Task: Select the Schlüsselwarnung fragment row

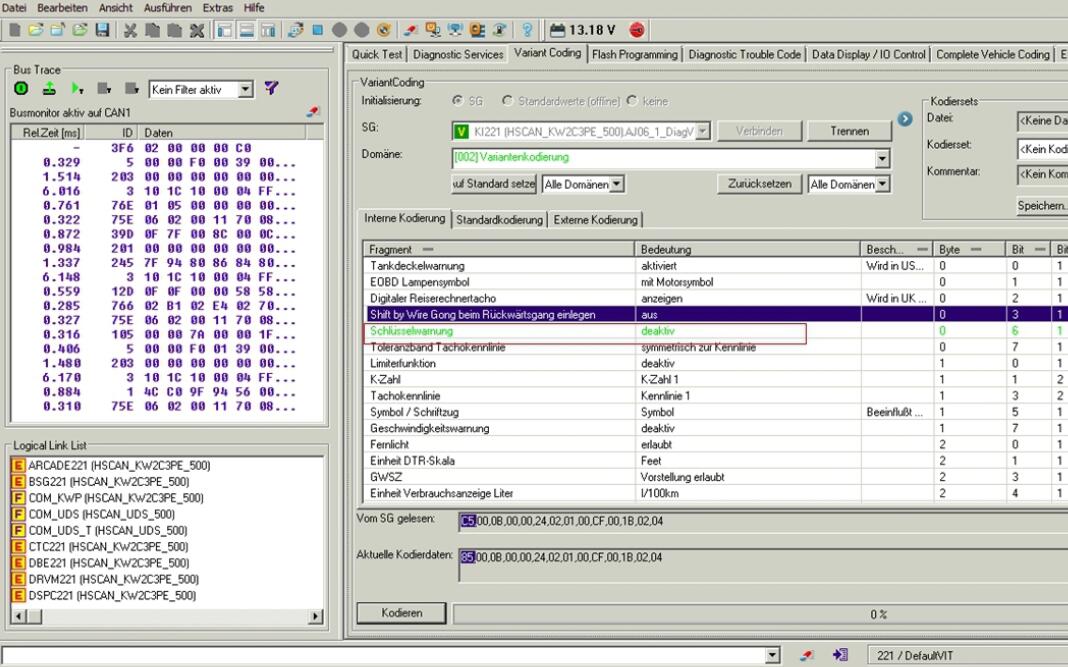Action: (x=715, y=331)
